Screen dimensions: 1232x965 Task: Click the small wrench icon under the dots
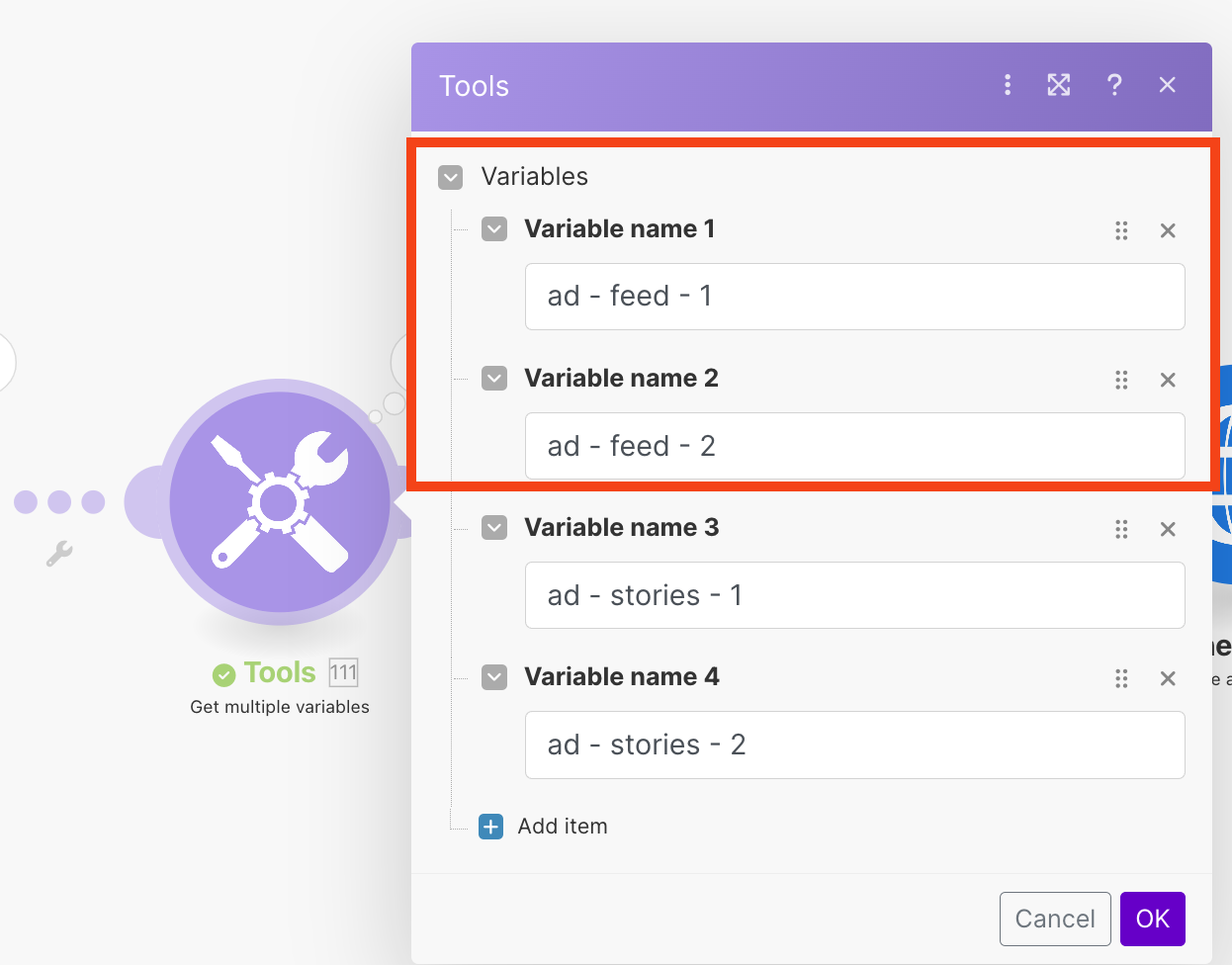[x=59, y=554]
